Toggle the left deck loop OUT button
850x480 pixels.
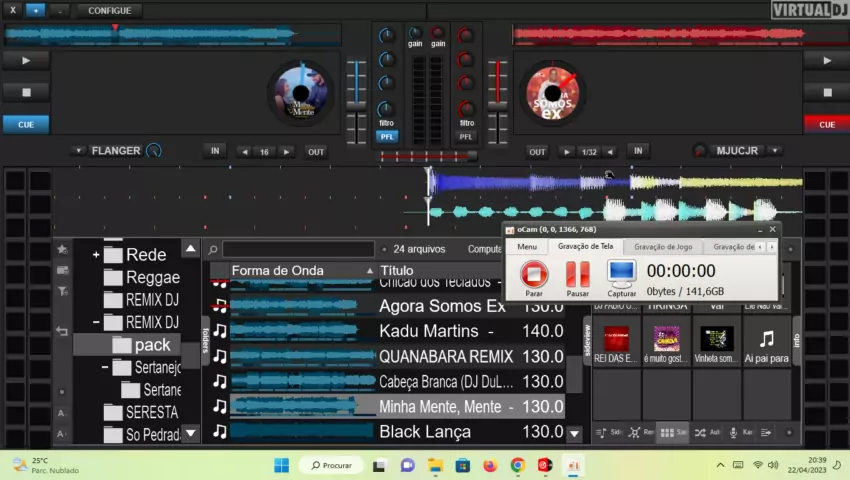point(315,152)
